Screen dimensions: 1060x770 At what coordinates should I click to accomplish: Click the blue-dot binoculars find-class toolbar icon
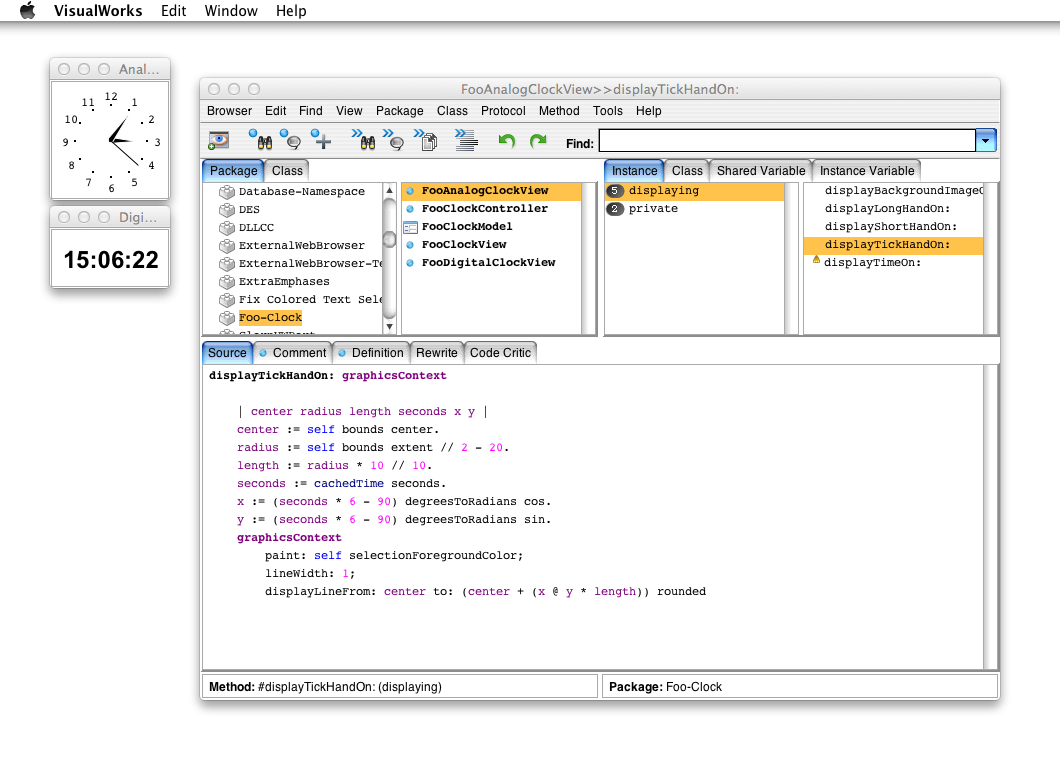261,139
